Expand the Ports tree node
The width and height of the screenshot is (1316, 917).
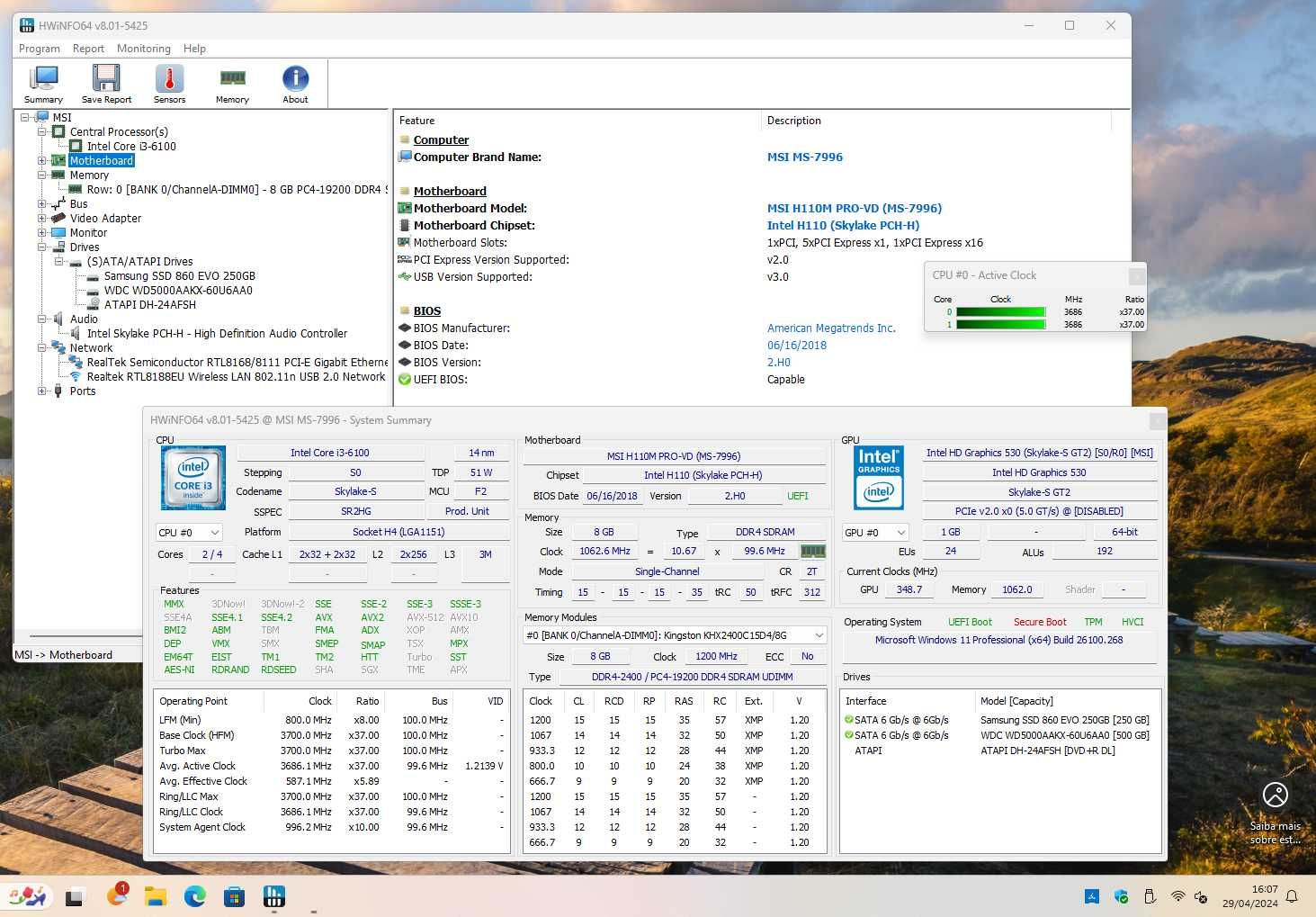point(41,391)
